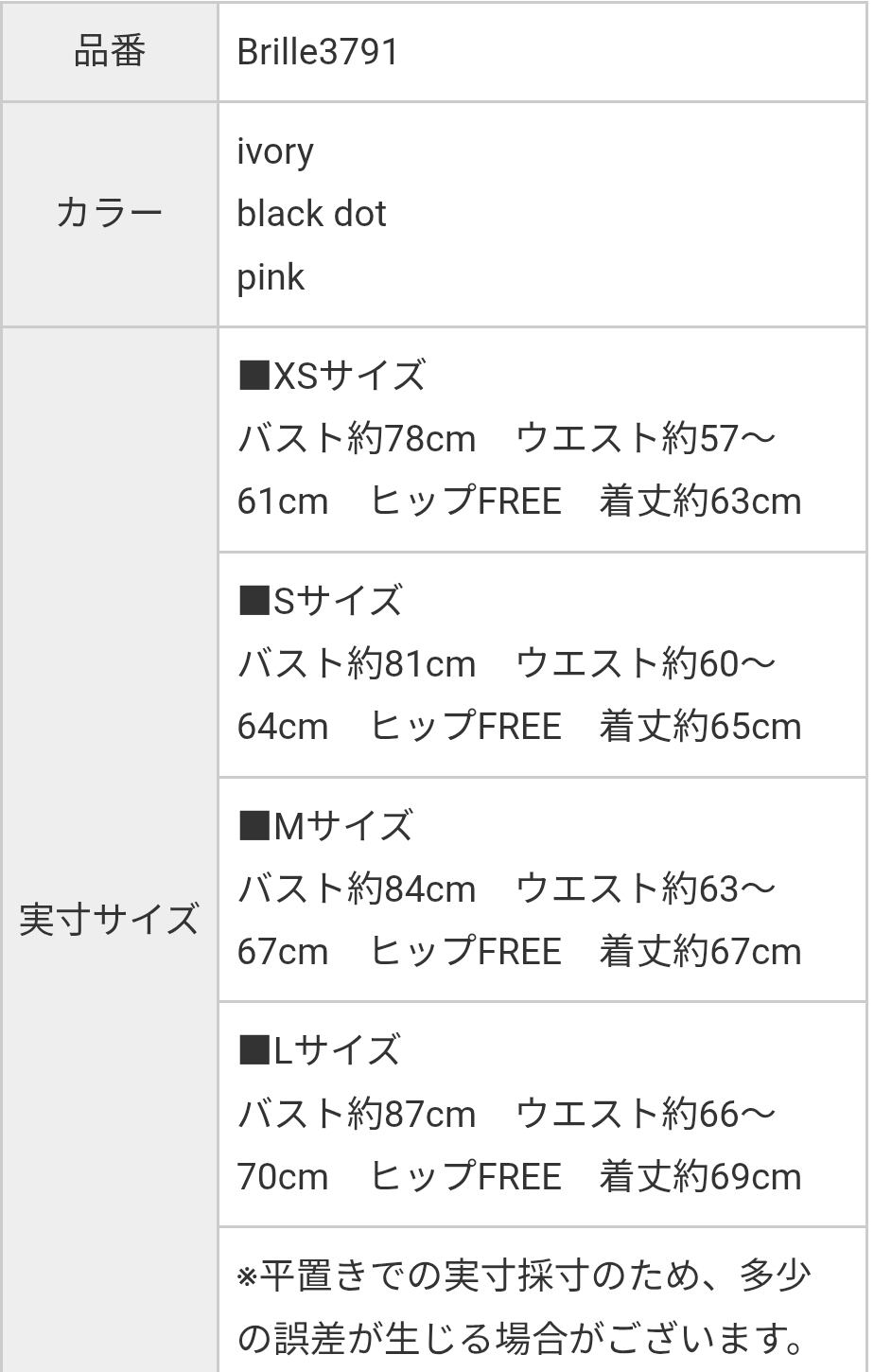Image resolution: width=874 pixels, height=1372 pixels.
Task: Click the 着丈約65cm measurement text
Action: click(x=700, y=727)
